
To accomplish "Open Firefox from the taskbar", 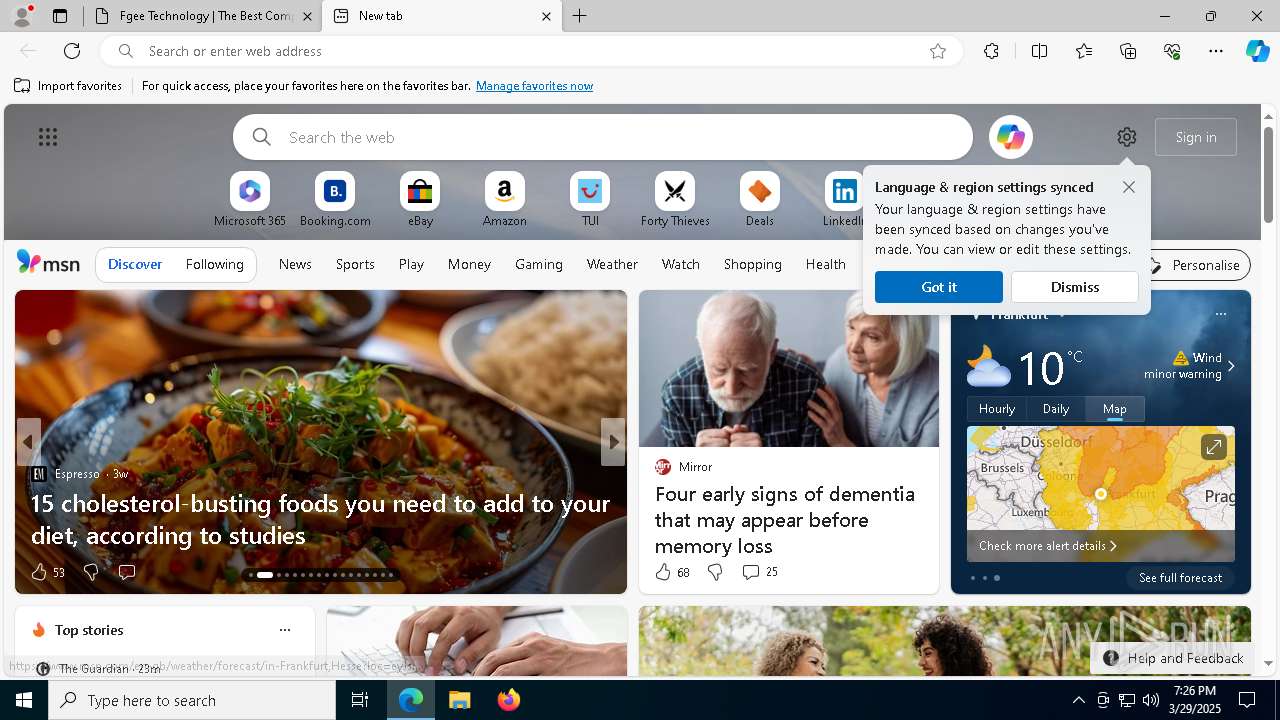I will click(509, 700).
